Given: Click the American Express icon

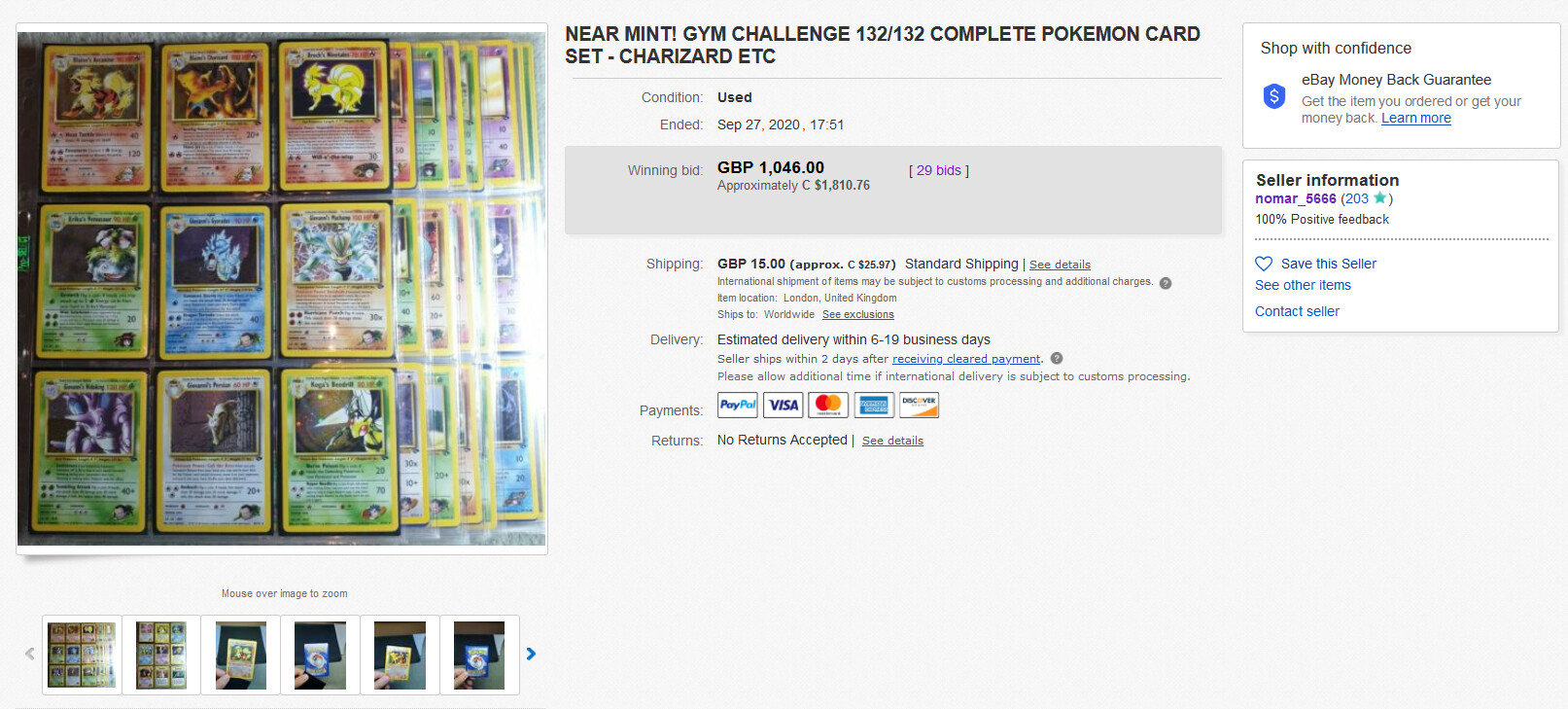Looking at the screenshot, I should pos(874,405).
